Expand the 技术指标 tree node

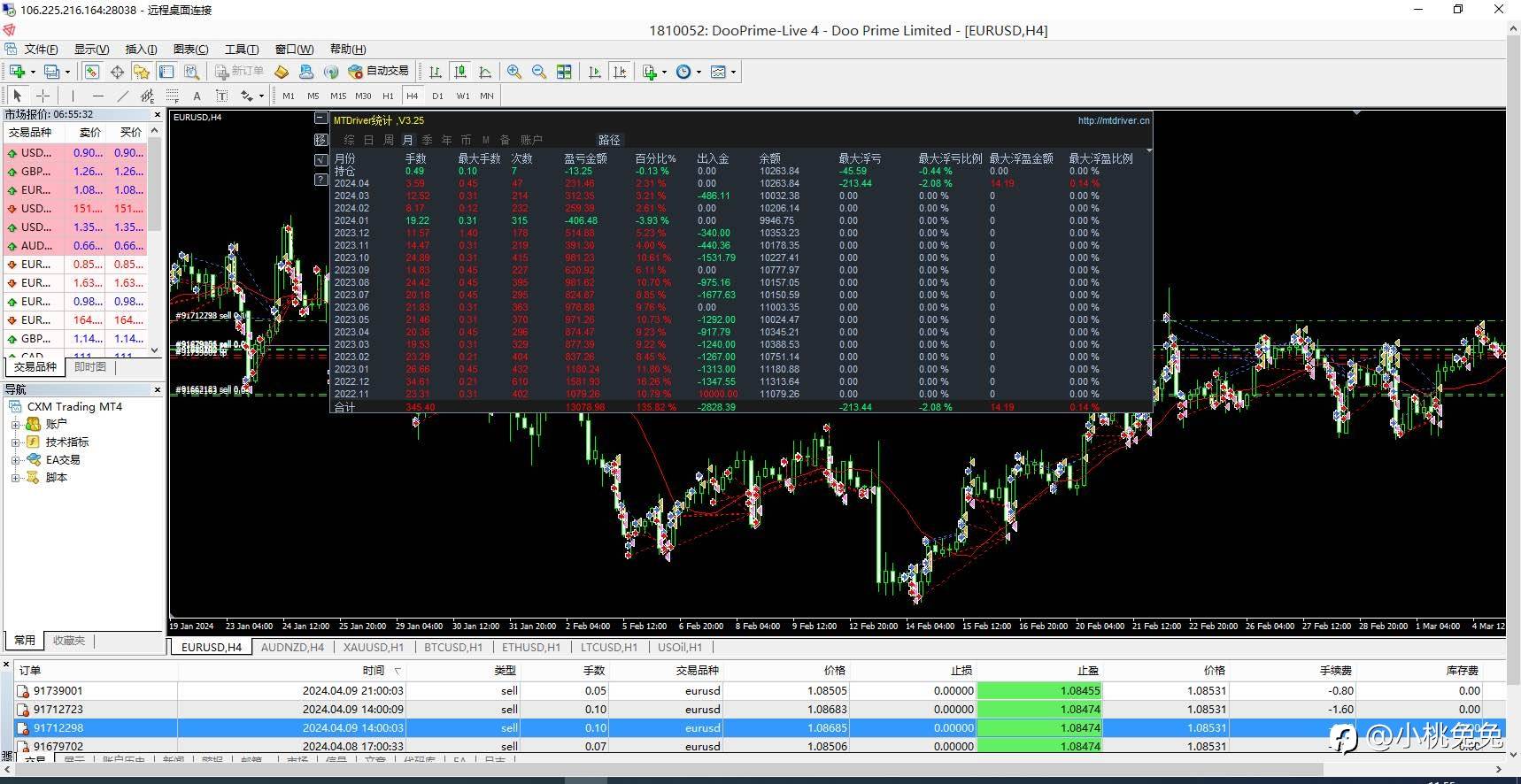tap(15, 442)
